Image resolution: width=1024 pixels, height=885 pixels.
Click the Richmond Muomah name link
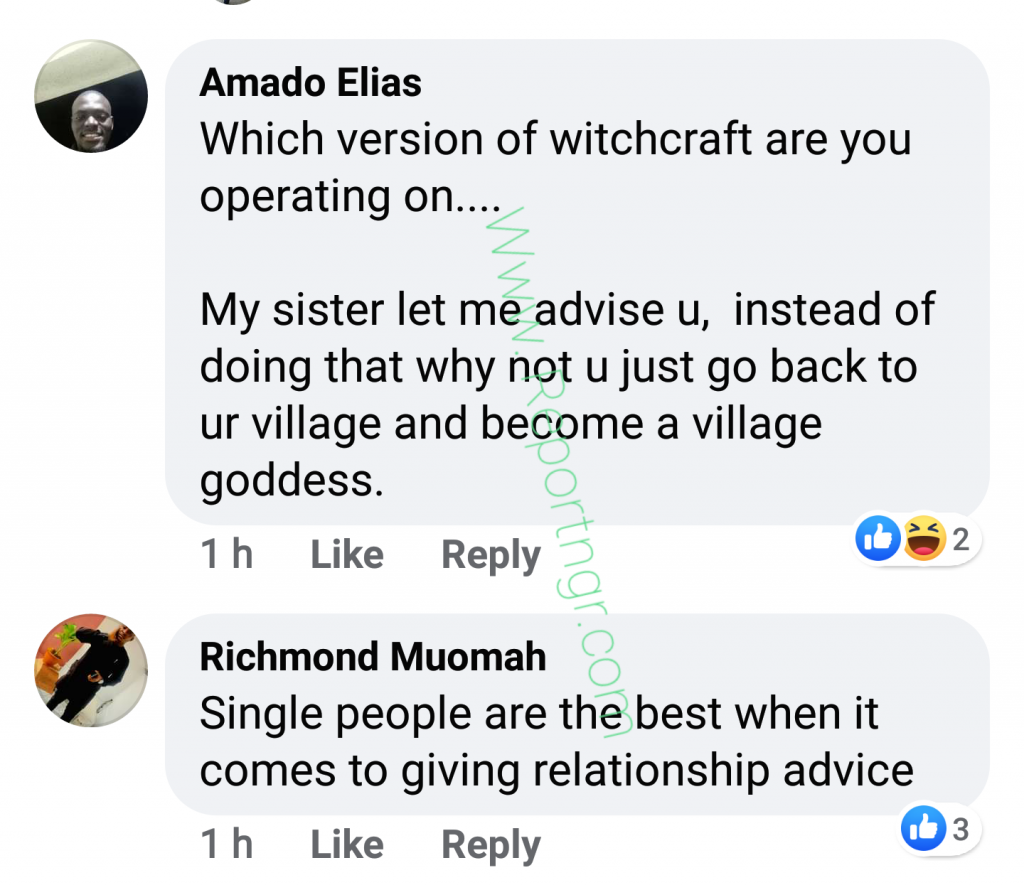click(373, 656)
